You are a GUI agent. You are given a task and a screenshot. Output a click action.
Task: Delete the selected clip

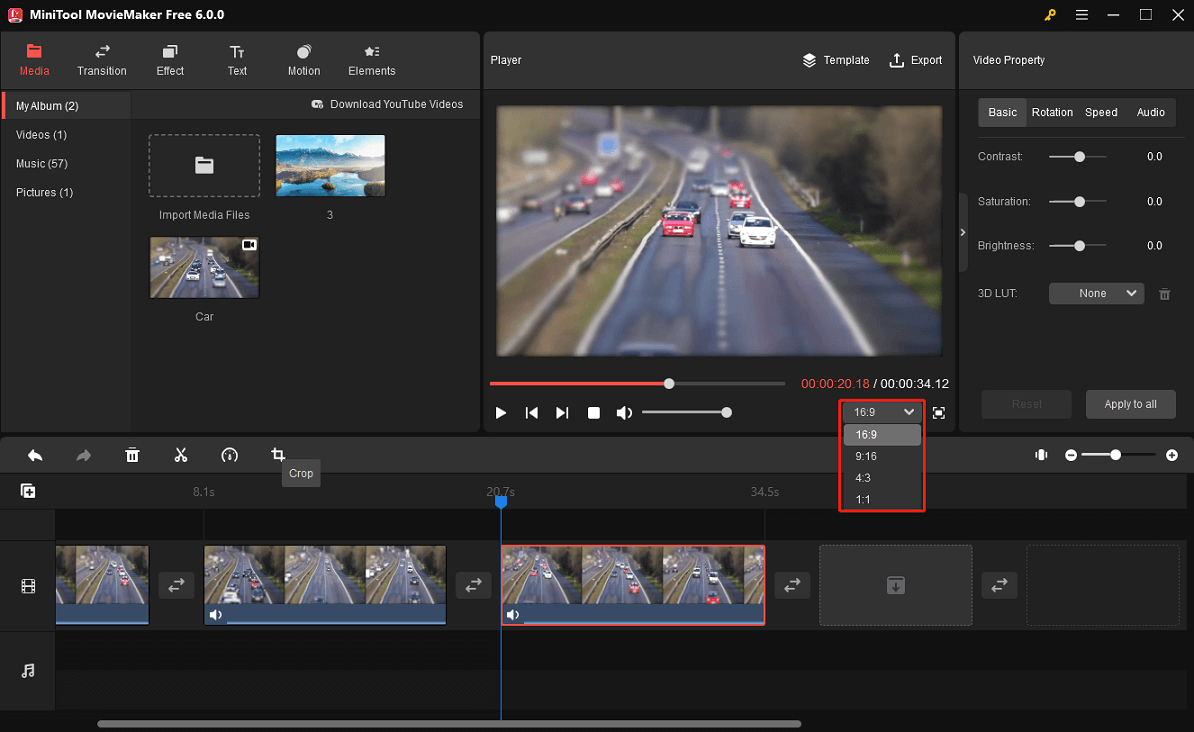[x=132, y=456]
